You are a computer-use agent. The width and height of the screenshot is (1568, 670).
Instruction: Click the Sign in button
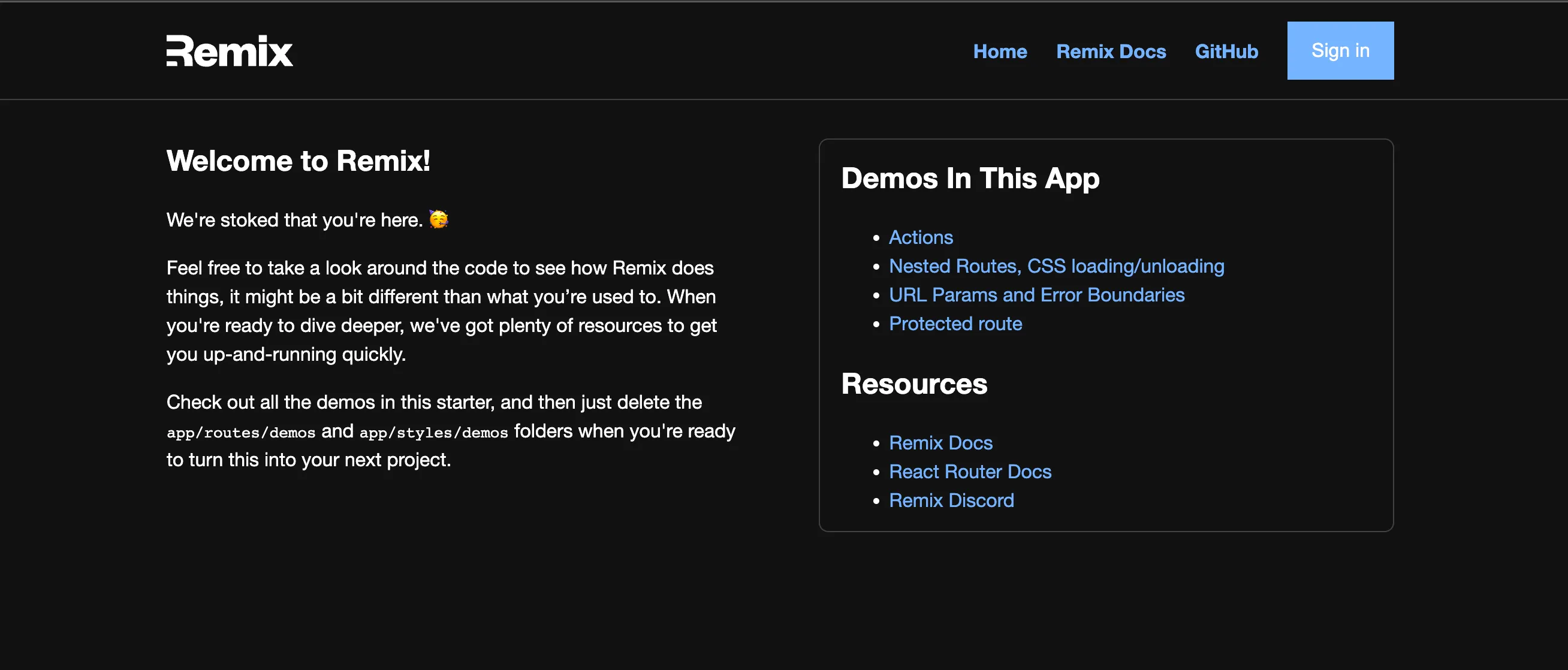click(x=1340, y=50)
